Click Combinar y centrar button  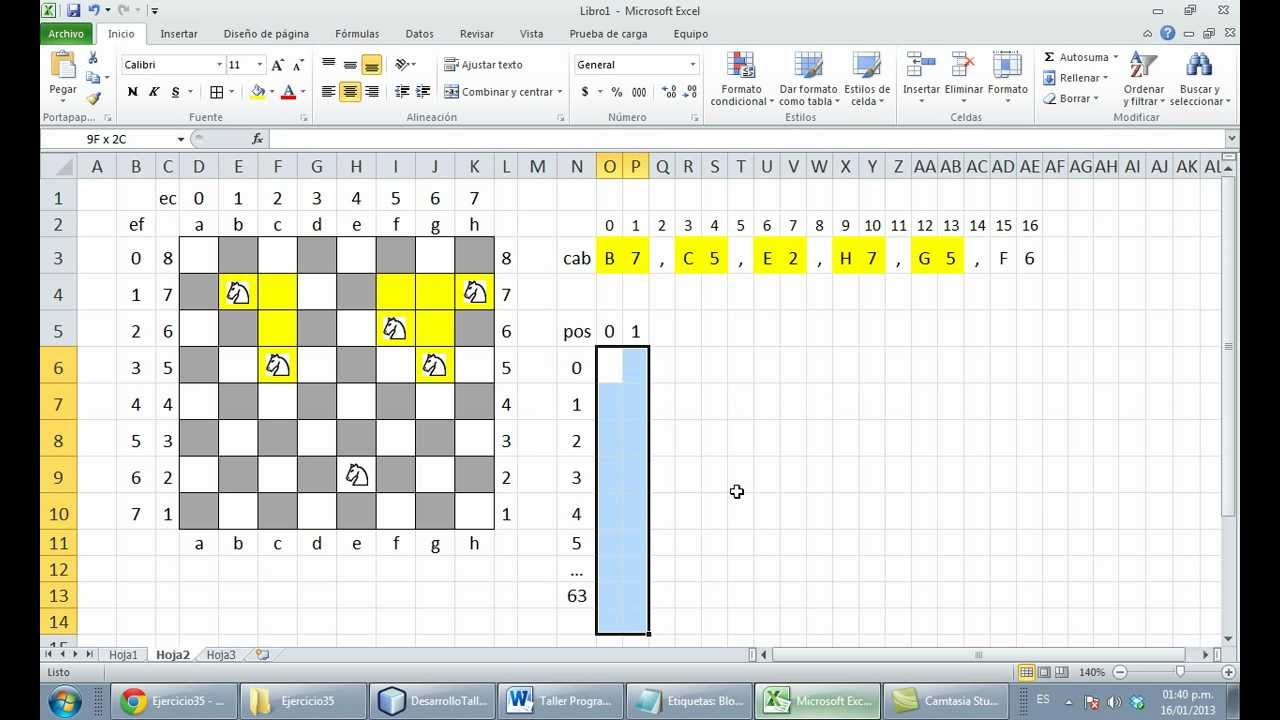(498, 92)
